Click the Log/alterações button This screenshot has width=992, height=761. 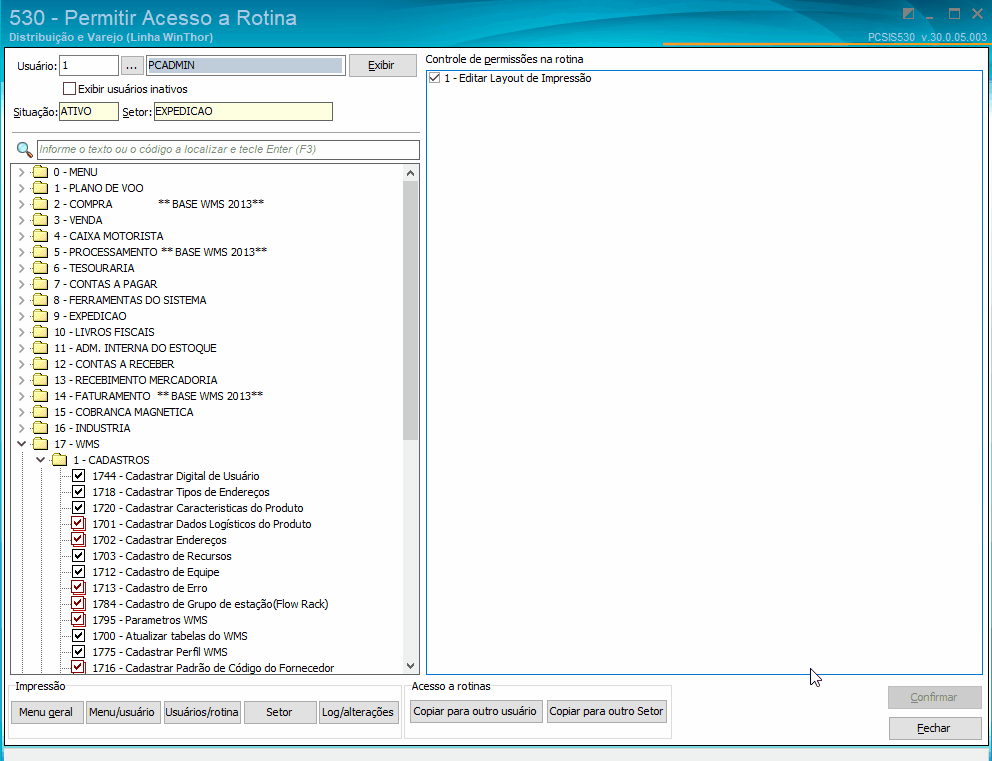click(x=357, y=712)
